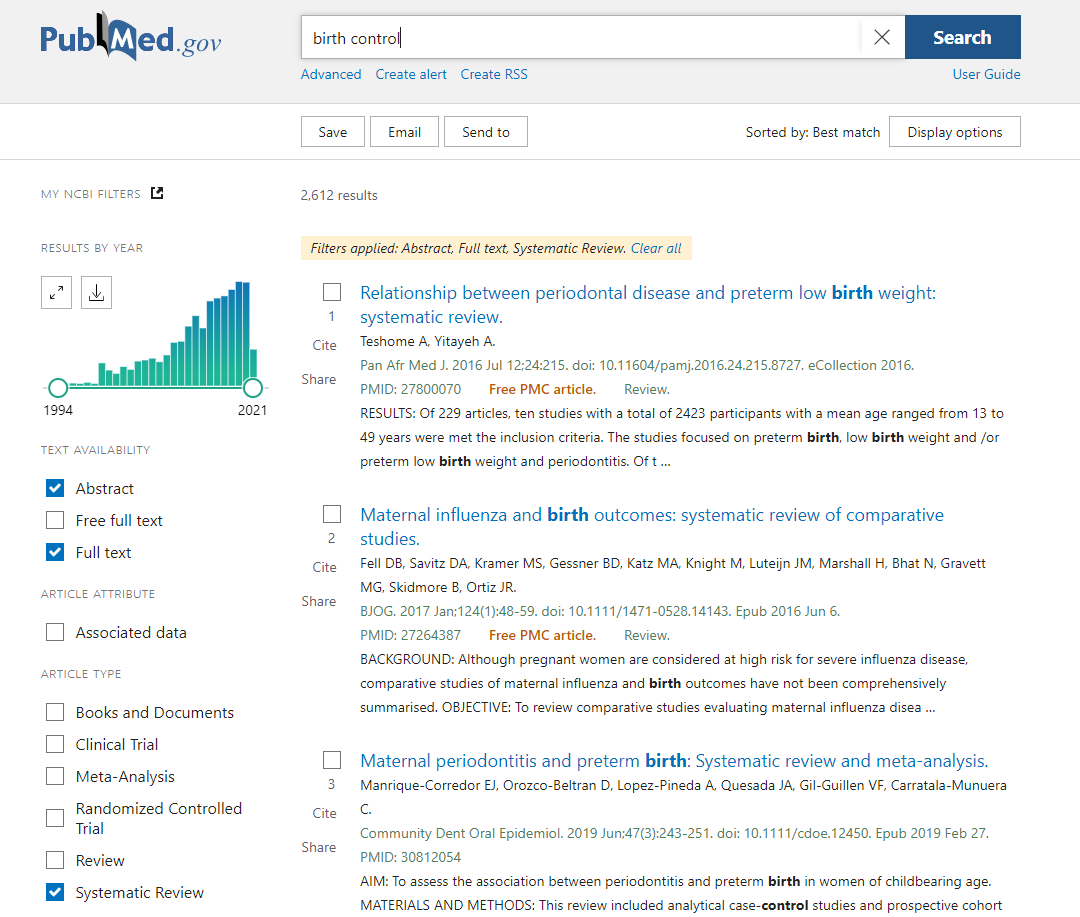
Task: Uncheck the Abstract filter
Action: (x=55, y=488)
